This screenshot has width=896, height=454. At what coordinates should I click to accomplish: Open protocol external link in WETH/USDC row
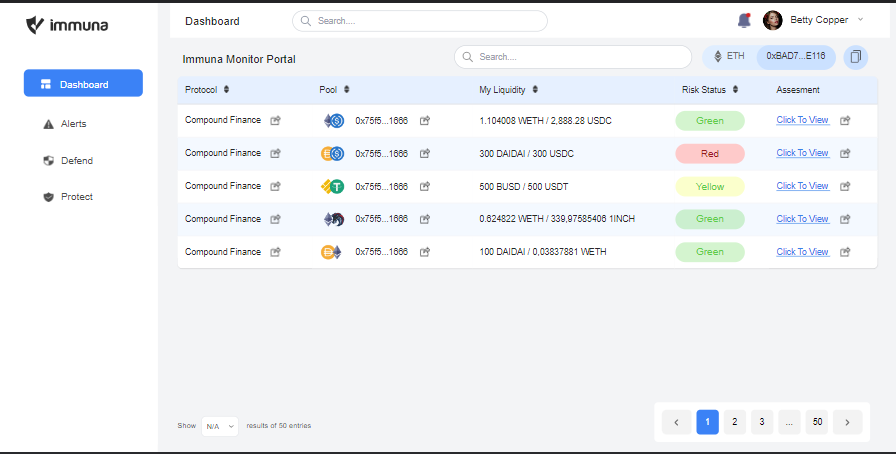[275, 121]
